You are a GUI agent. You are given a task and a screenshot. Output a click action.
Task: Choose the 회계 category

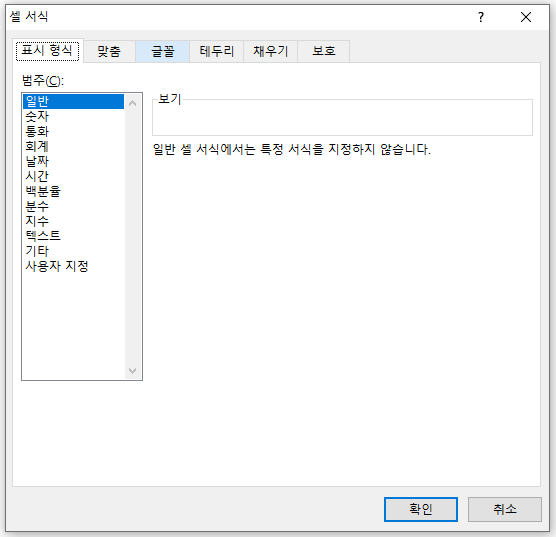[73, 146]
